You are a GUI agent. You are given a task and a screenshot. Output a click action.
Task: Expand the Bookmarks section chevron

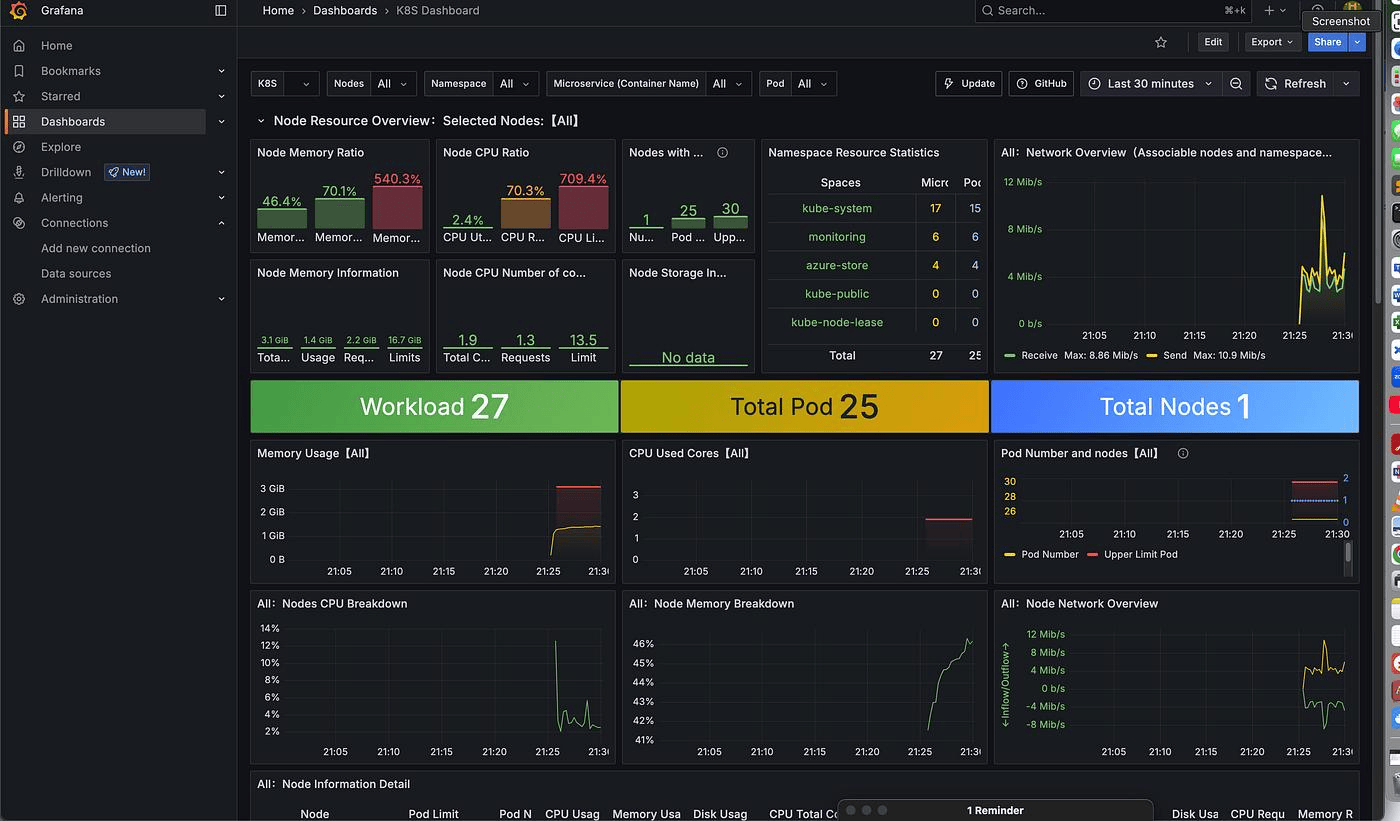pyautogui.click(x=221, y=71)
